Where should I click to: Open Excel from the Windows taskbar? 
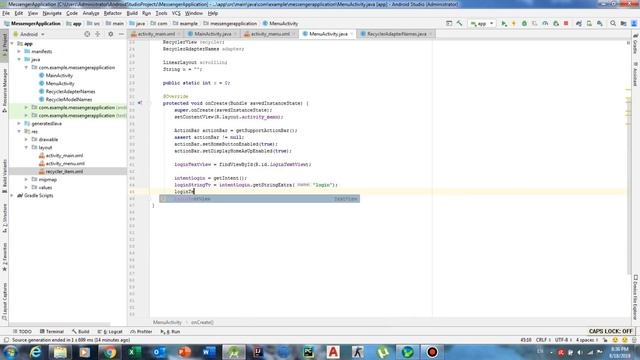point(134,352)
